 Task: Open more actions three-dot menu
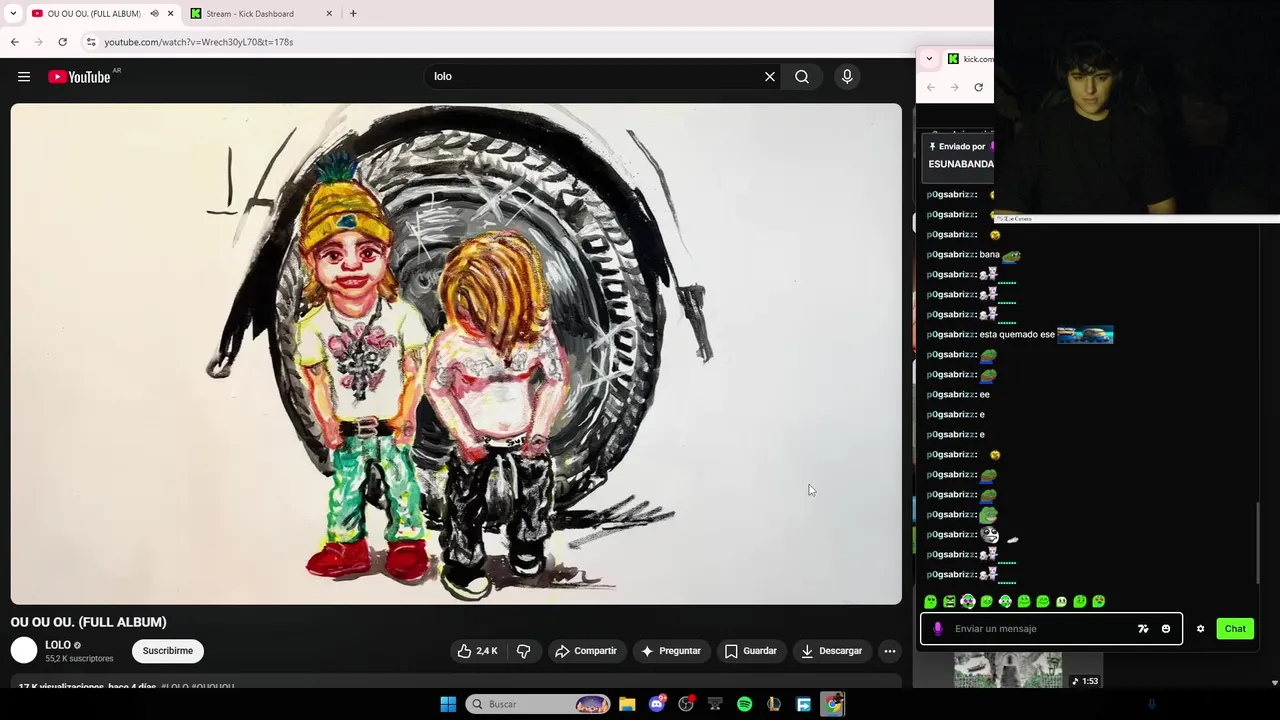coord(889,651)
